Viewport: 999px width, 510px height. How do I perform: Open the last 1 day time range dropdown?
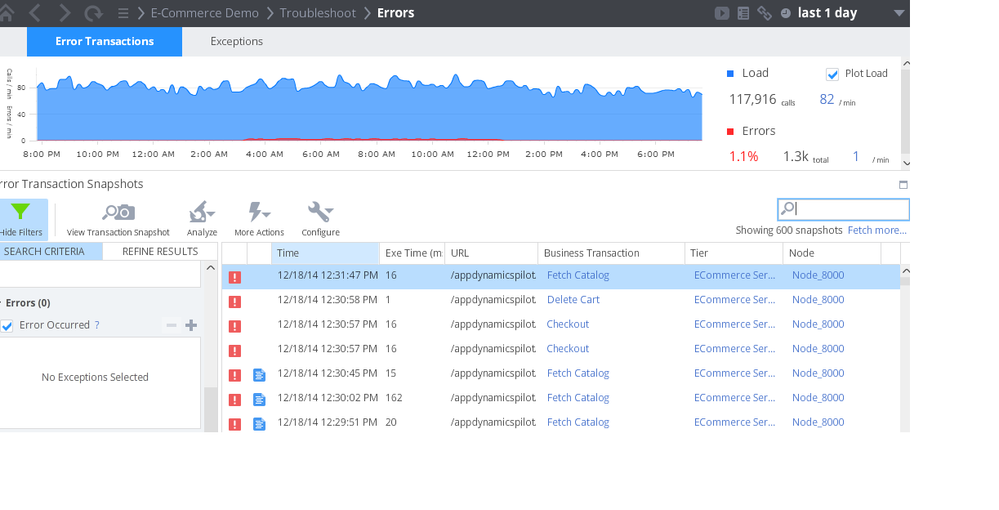[x=899, y=13]
